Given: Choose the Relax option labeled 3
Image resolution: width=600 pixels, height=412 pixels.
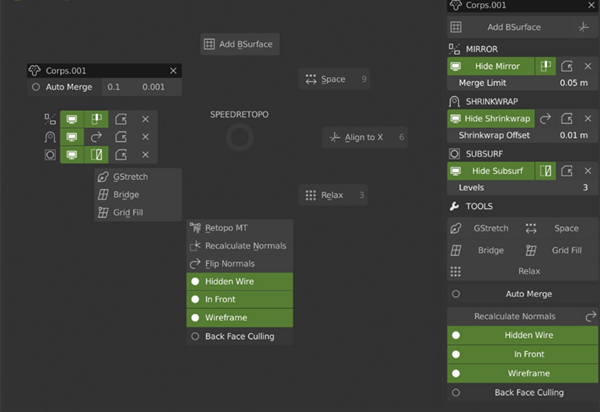Looking at the screenshot, I should point(334,195).
